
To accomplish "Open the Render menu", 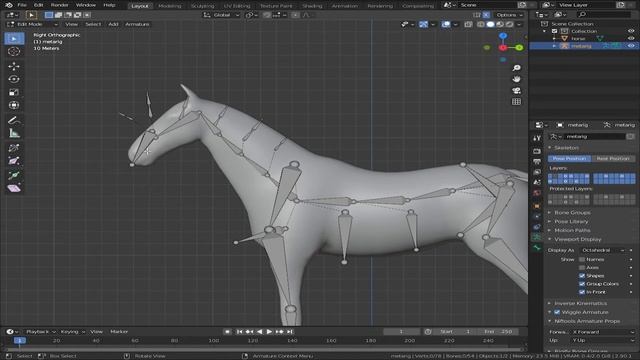I will 60,5.
